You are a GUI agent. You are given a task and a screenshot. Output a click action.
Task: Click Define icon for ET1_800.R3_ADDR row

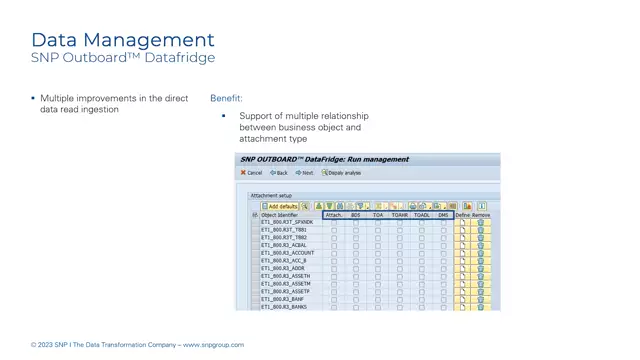point(462,268)
